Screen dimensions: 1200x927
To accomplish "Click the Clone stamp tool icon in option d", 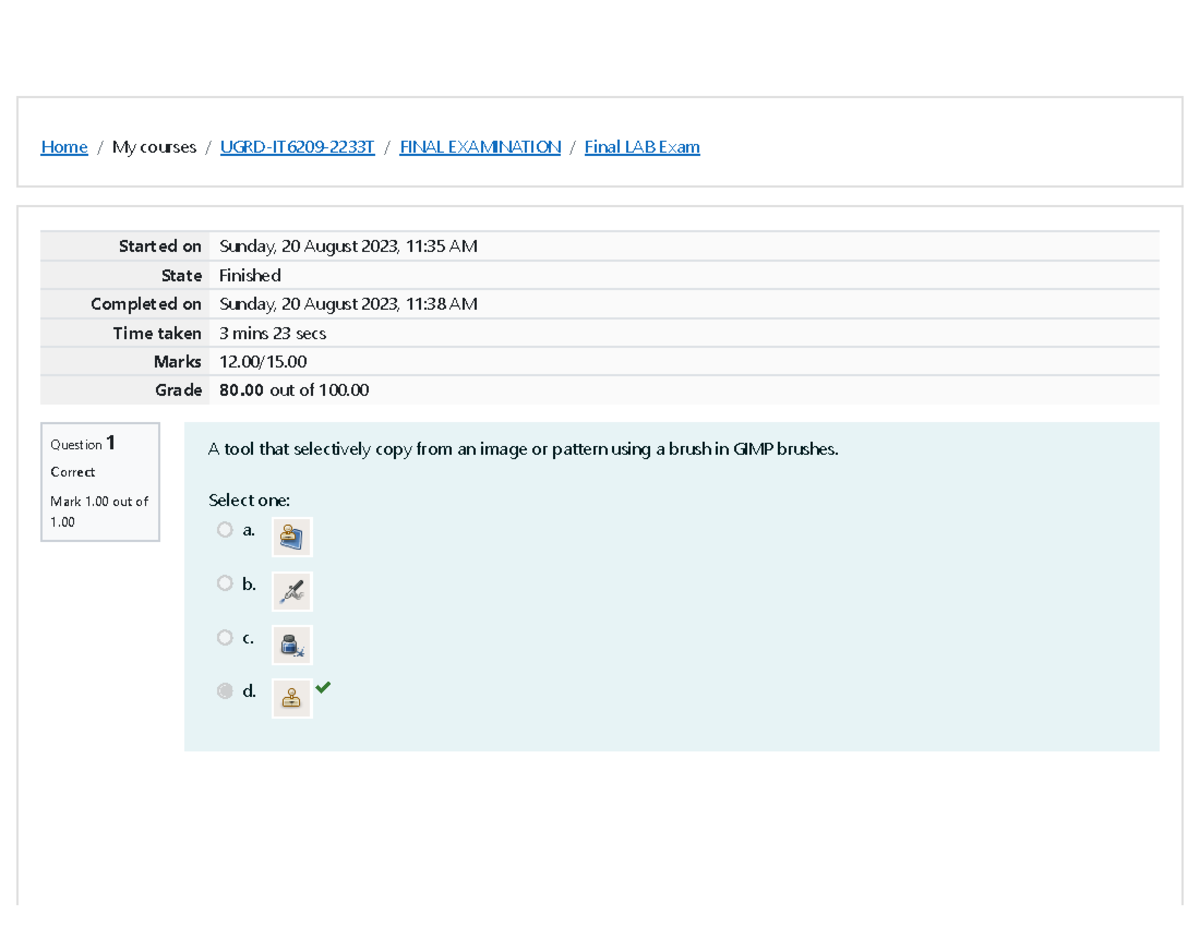I will (x=292, y=697).
